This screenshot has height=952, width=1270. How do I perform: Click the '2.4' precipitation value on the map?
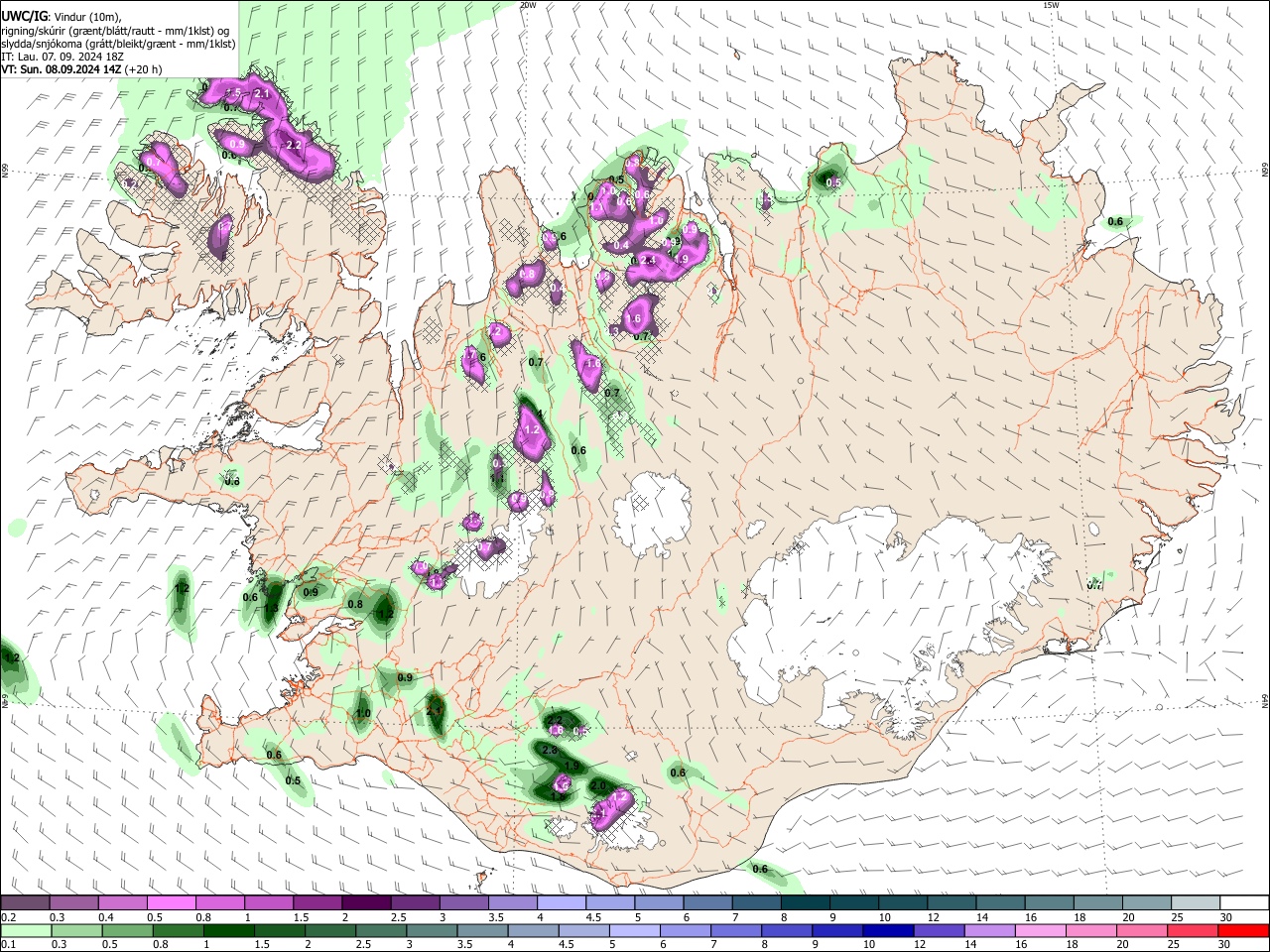click(649, 260)
